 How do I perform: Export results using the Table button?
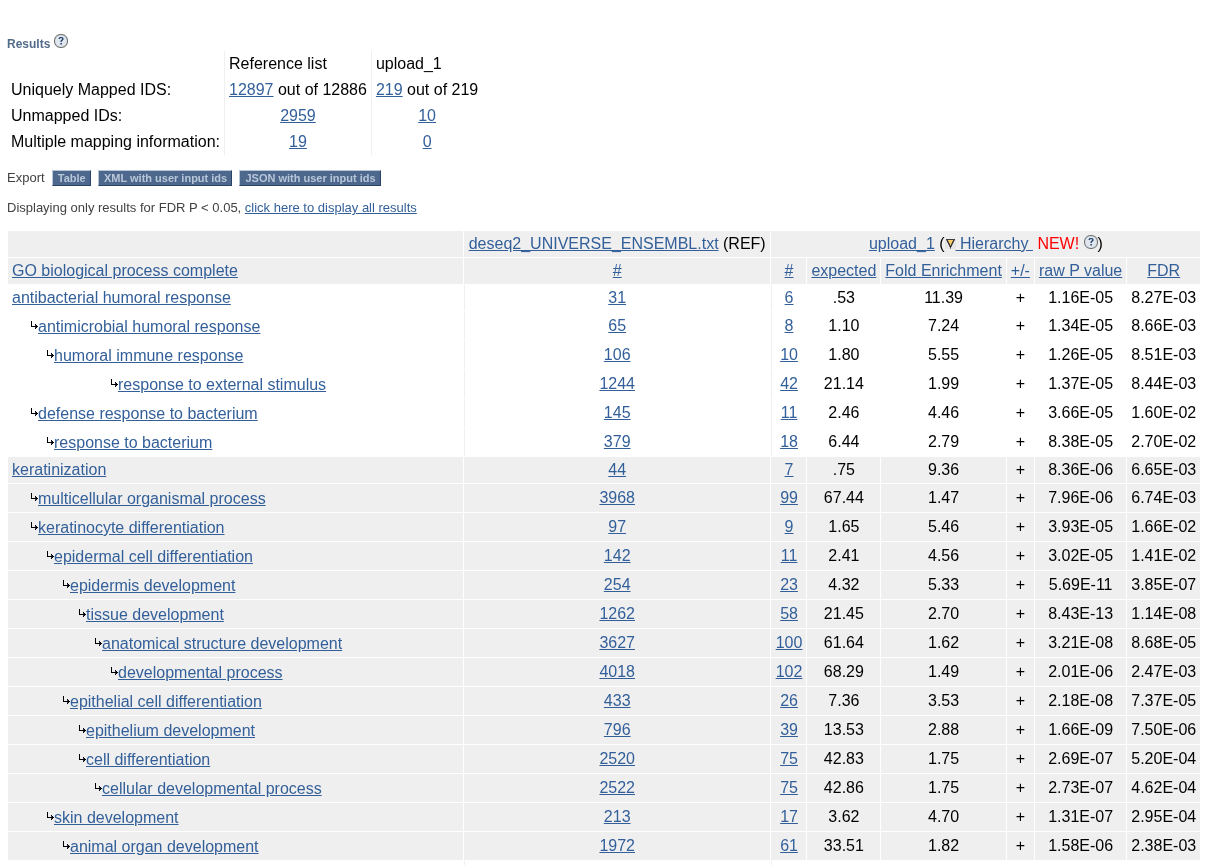(71, 177)
